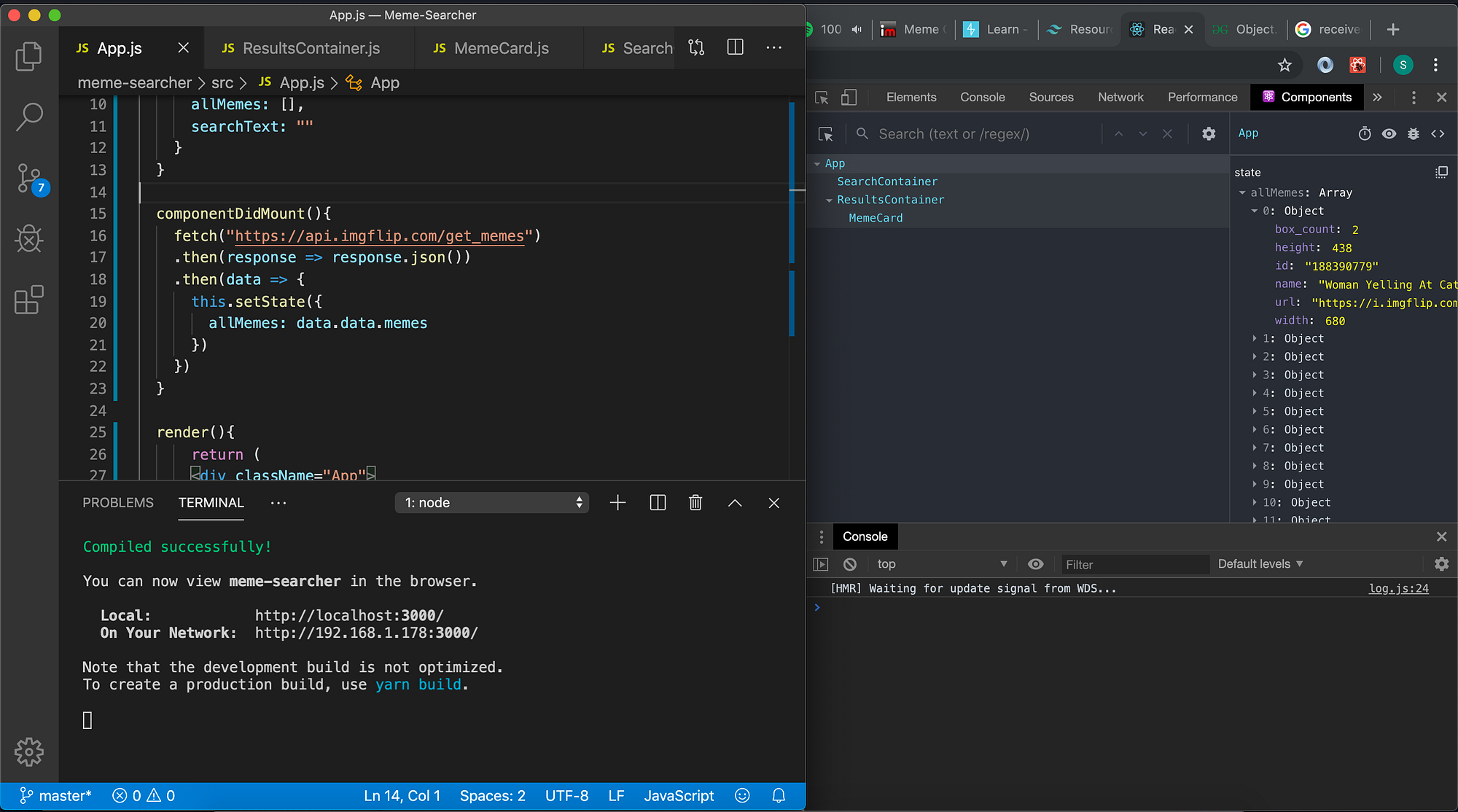Expand the '1: Object' array entry

click(x=1255, y=338)
